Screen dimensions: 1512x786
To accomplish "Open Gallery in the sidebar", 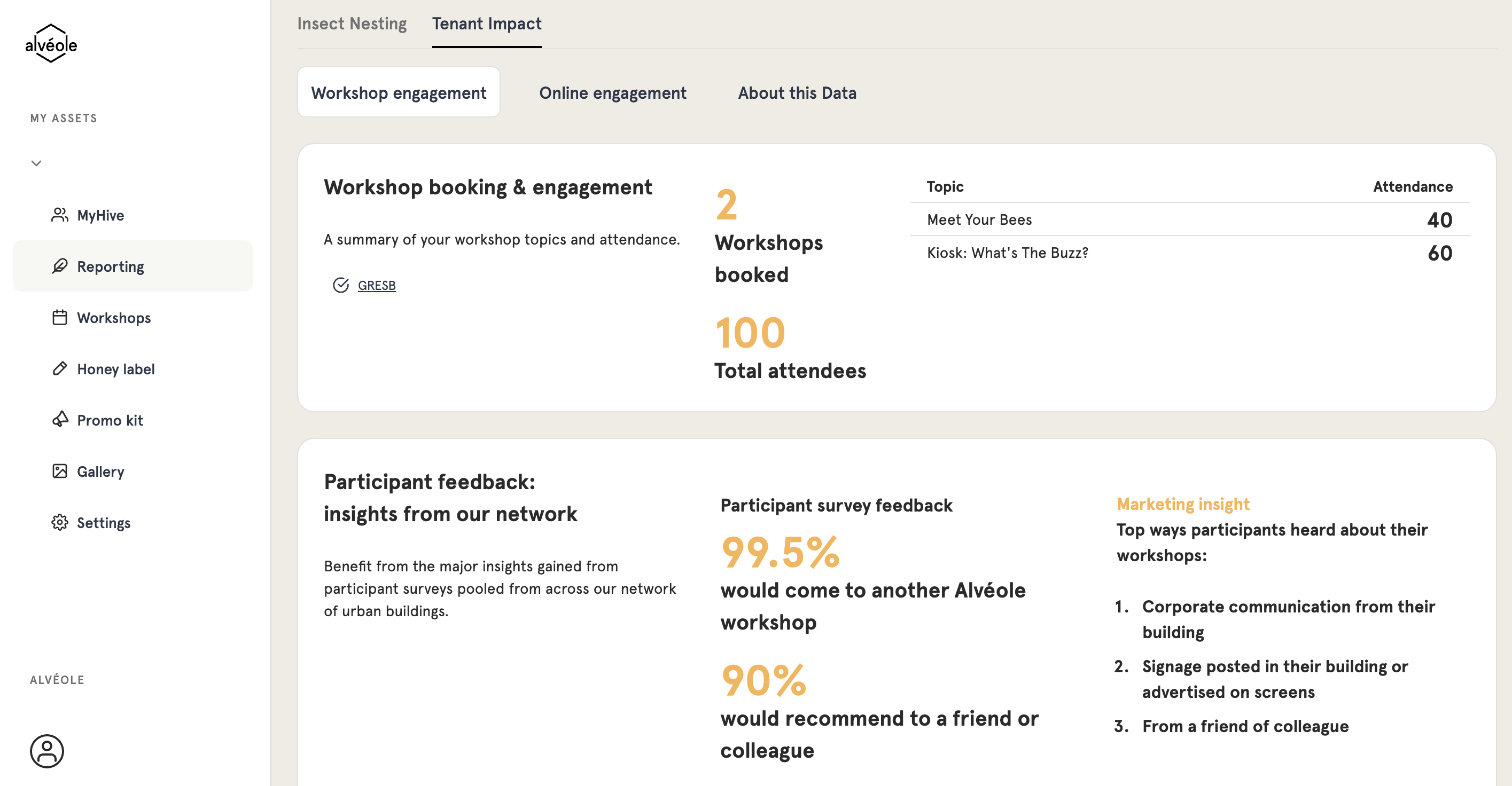I will point(133,471).
